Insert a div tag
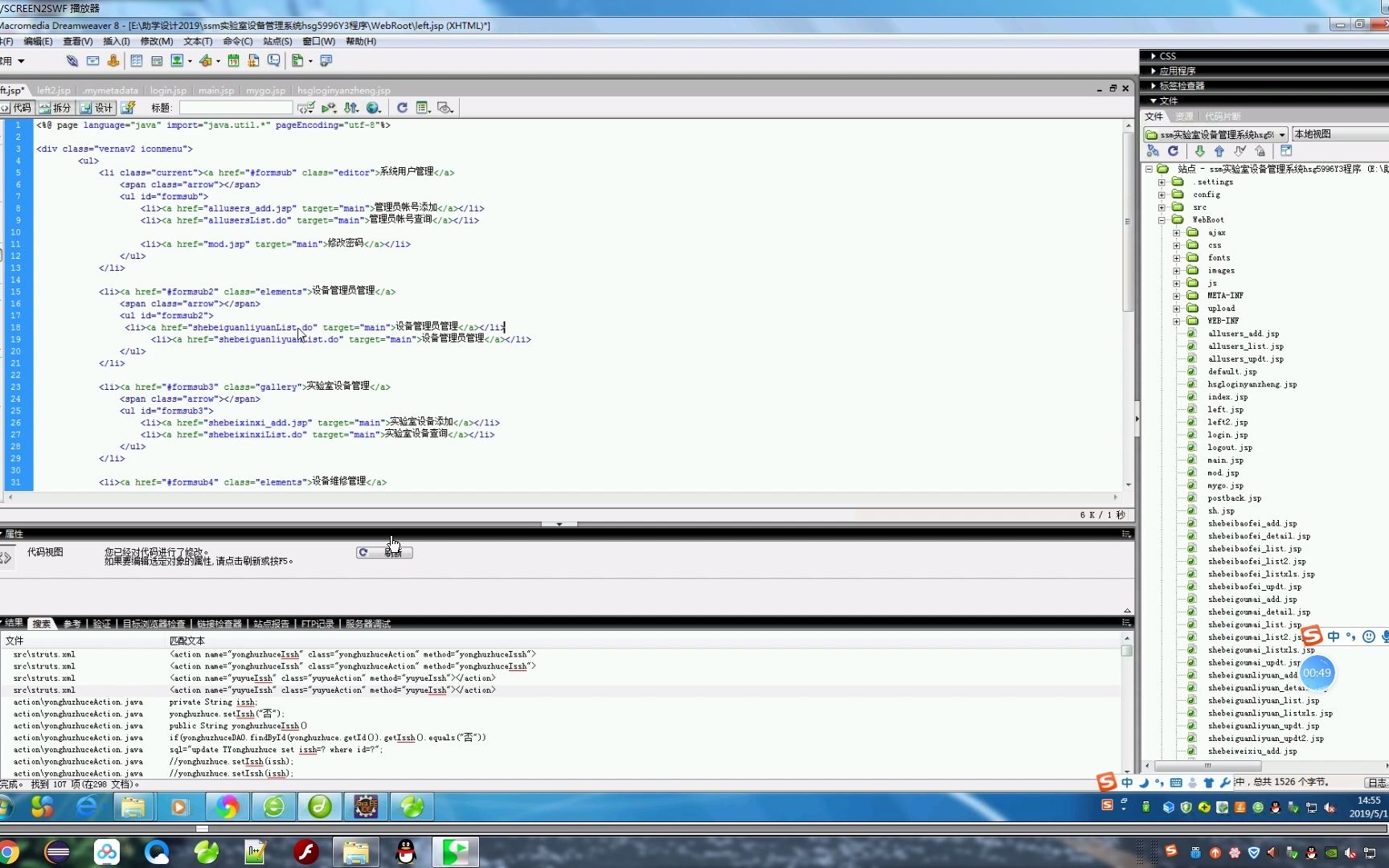This screenshot has height=868, width=1389. (157, 61)
